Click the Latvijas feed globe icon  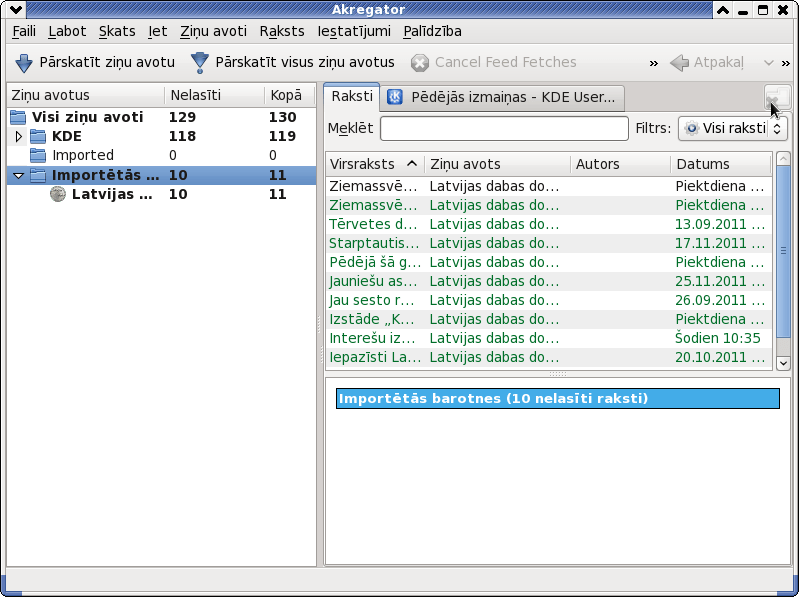pyautogui.click(x=58, y=194)
